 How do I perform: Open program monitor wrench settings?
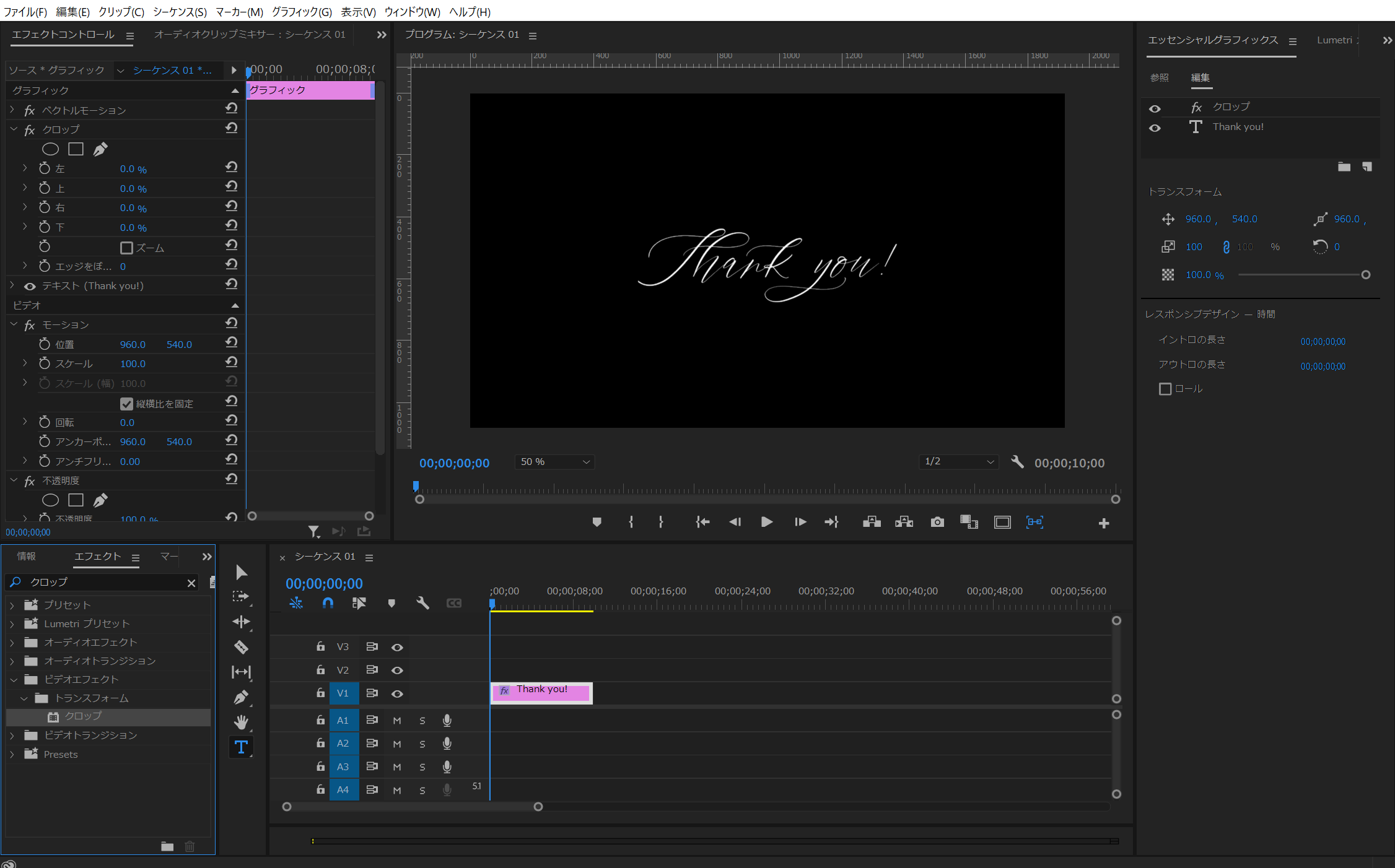1017,462
